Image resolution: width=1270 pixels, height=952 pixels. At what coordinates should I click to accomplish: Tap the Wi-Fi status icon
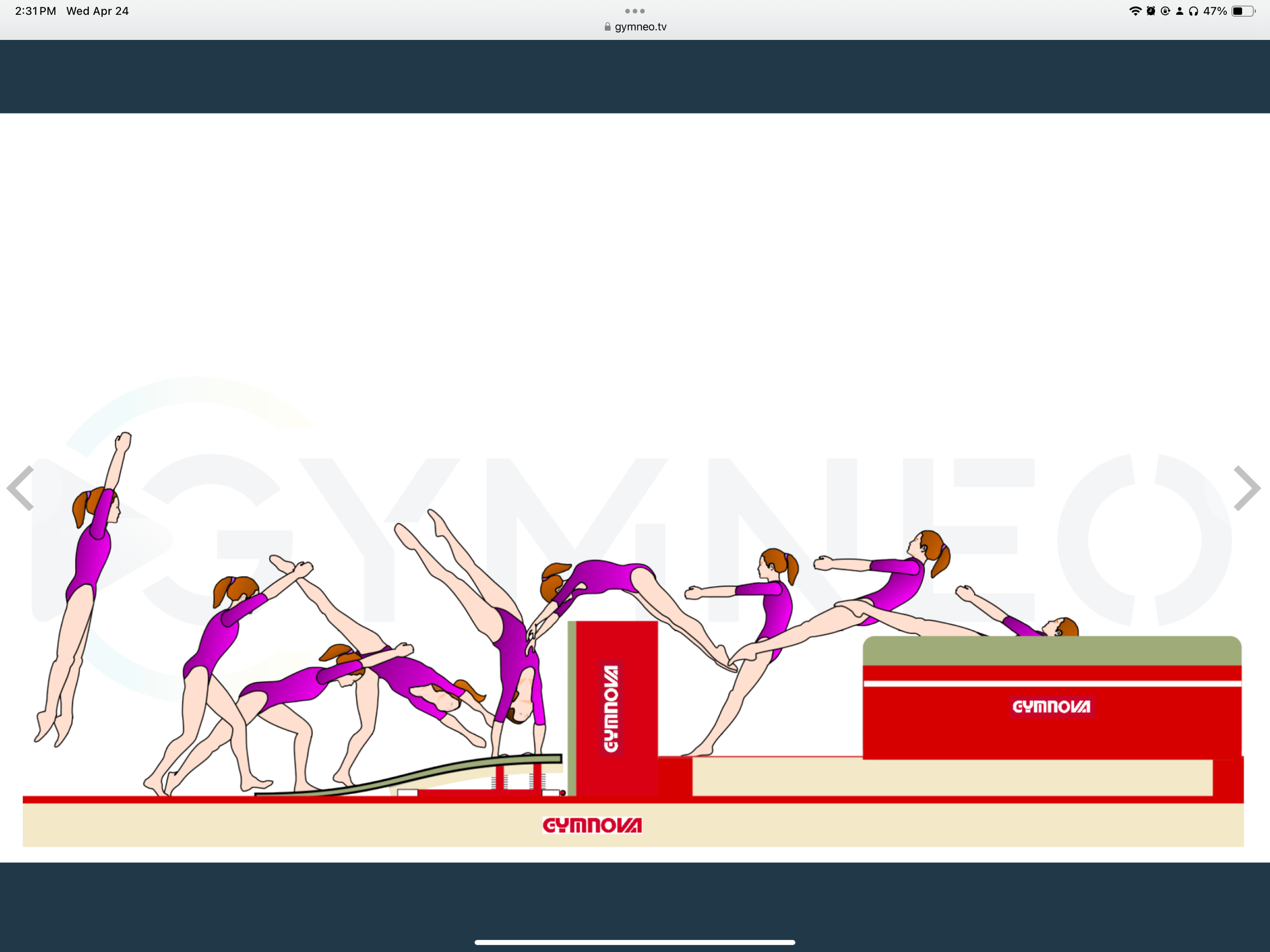pyautogui.click(x=1135, y=11)
